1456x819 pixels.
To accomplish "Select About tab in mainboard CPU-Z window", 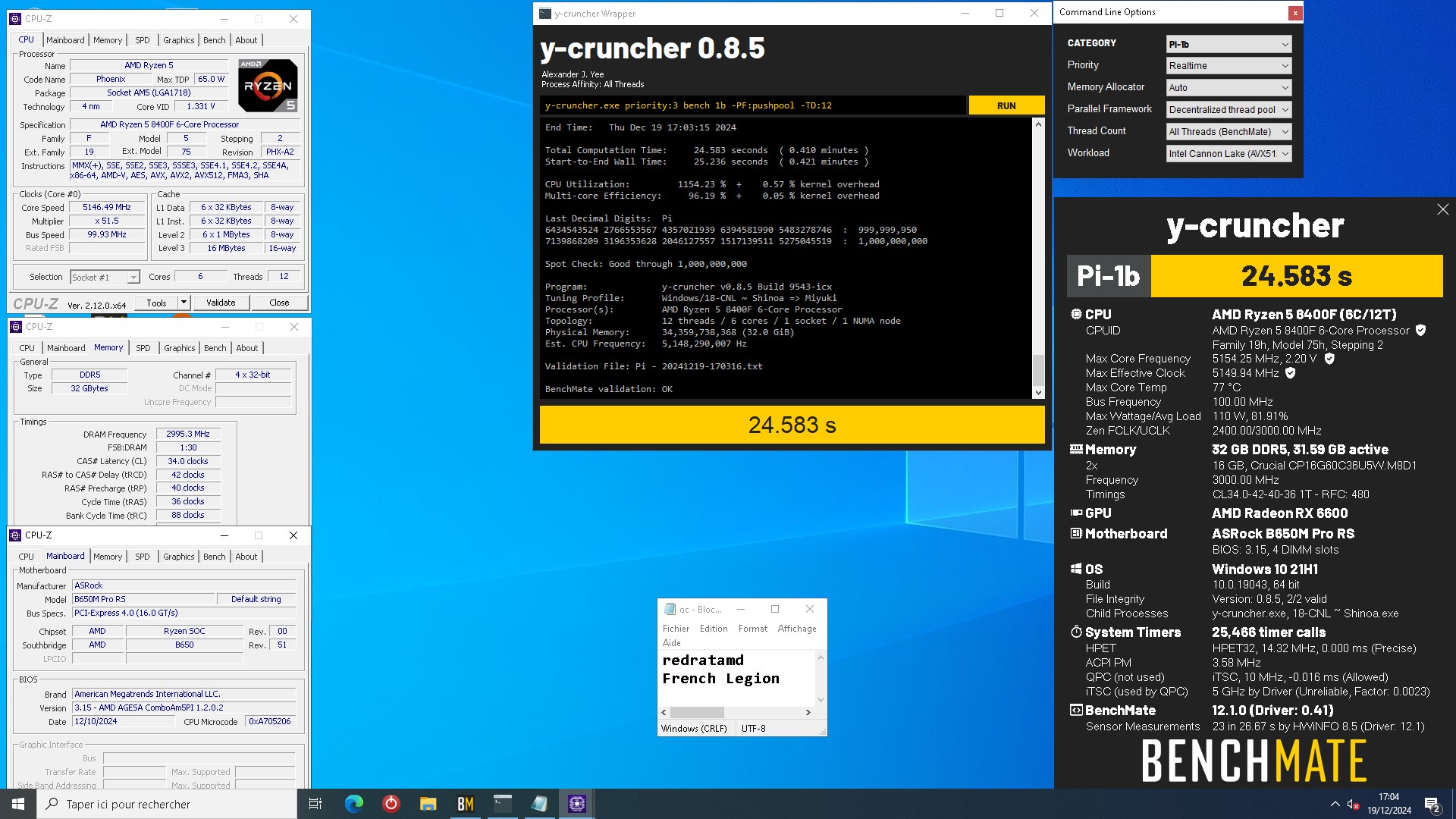I will [246, 557].
